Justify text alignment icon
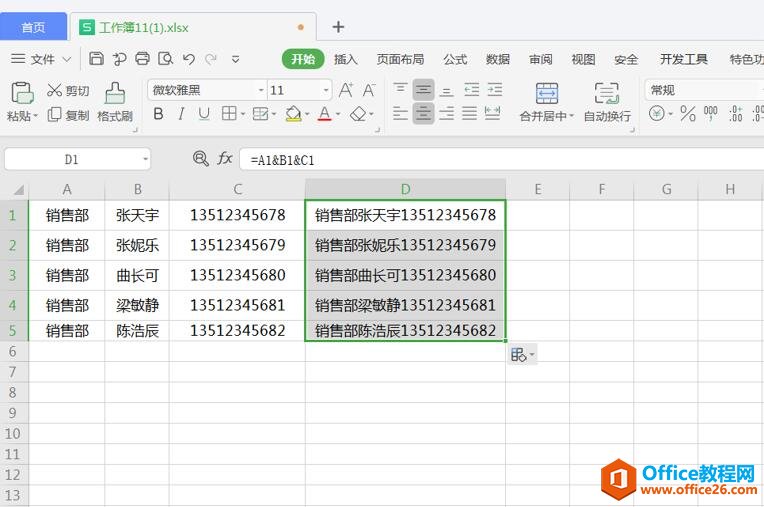Screen dimensions: 764x507 (470, 113)
